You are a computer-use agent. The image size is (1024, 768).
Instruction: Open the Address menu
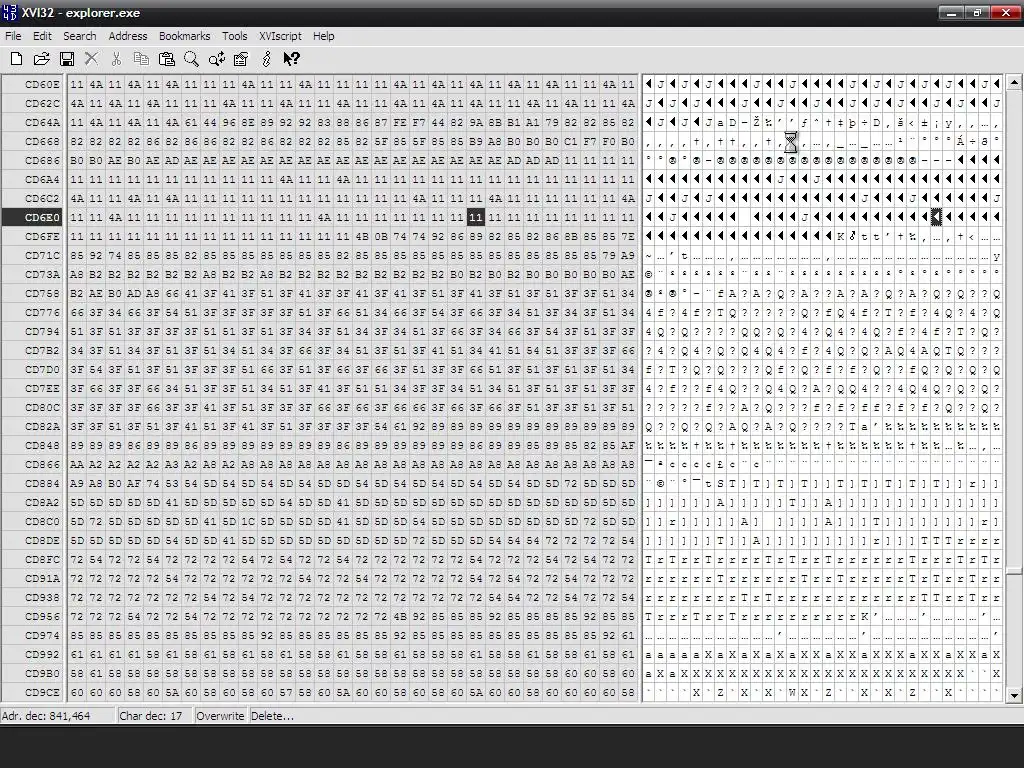pyautogui.click(x=127, y=36)
